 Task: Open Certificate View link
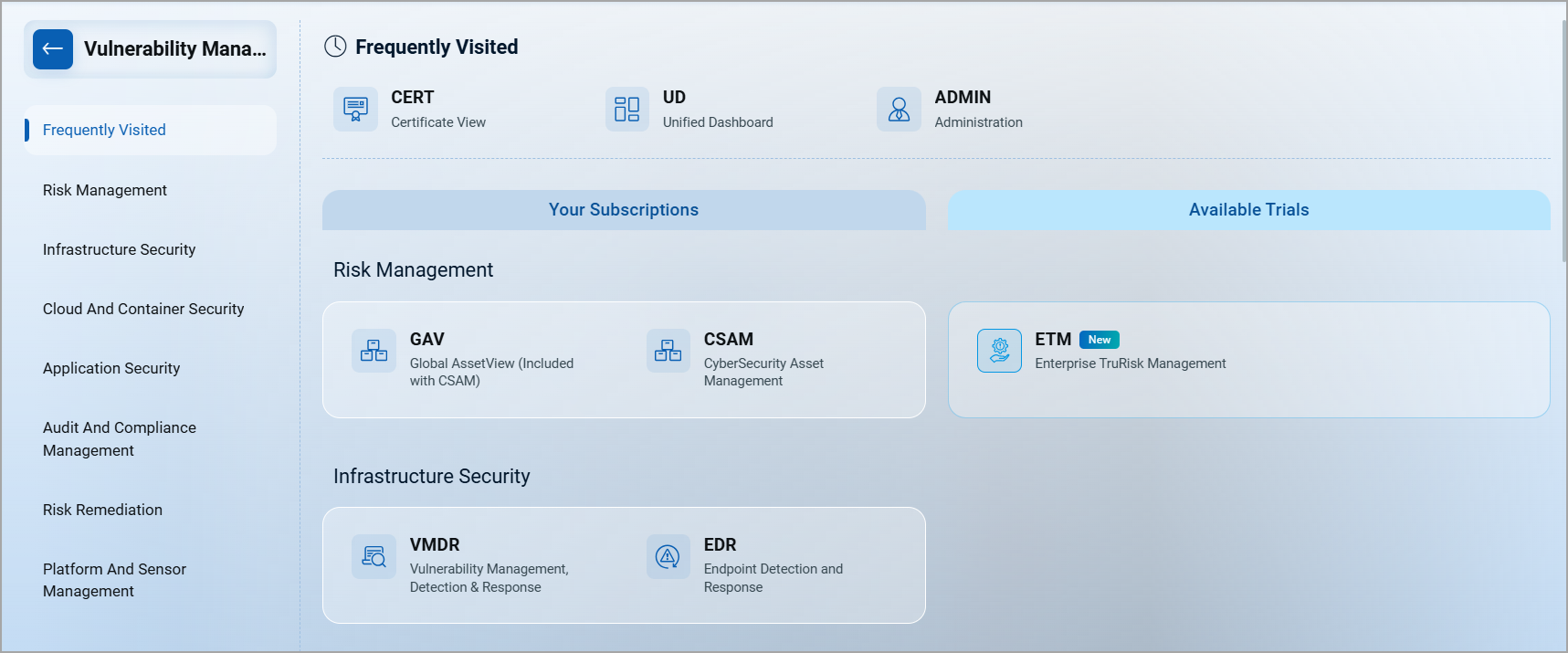(438, 122)
